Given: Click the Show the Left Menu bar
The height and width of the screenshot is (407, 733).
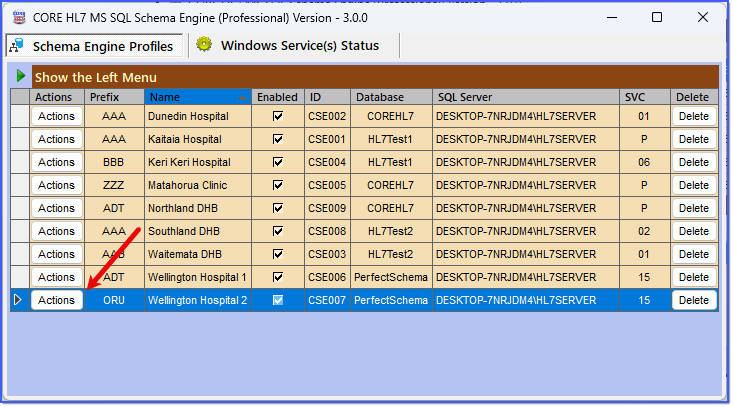Looking at the screenshot, I should [375, 77].
